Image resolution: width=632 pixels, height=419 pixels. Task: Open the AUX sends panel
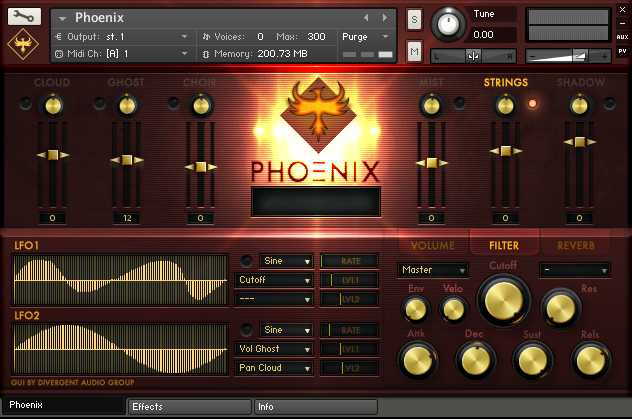pos(622,37)
